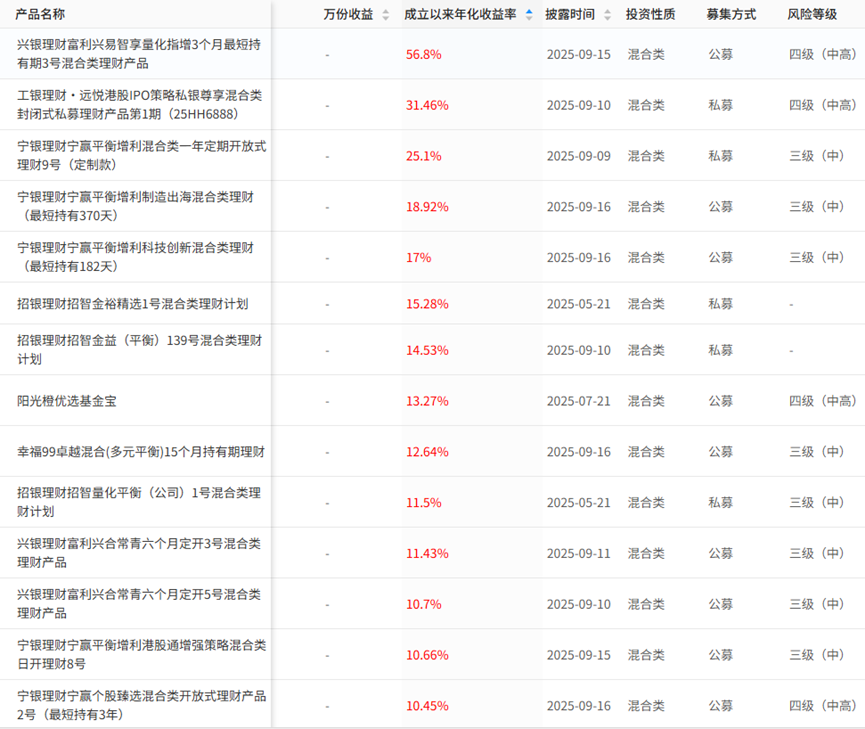The height and width of the screenshot is (729, 865).
Task: Open 兴银理财富利兴合常青六个月定开3号 product
Action: 138,552
